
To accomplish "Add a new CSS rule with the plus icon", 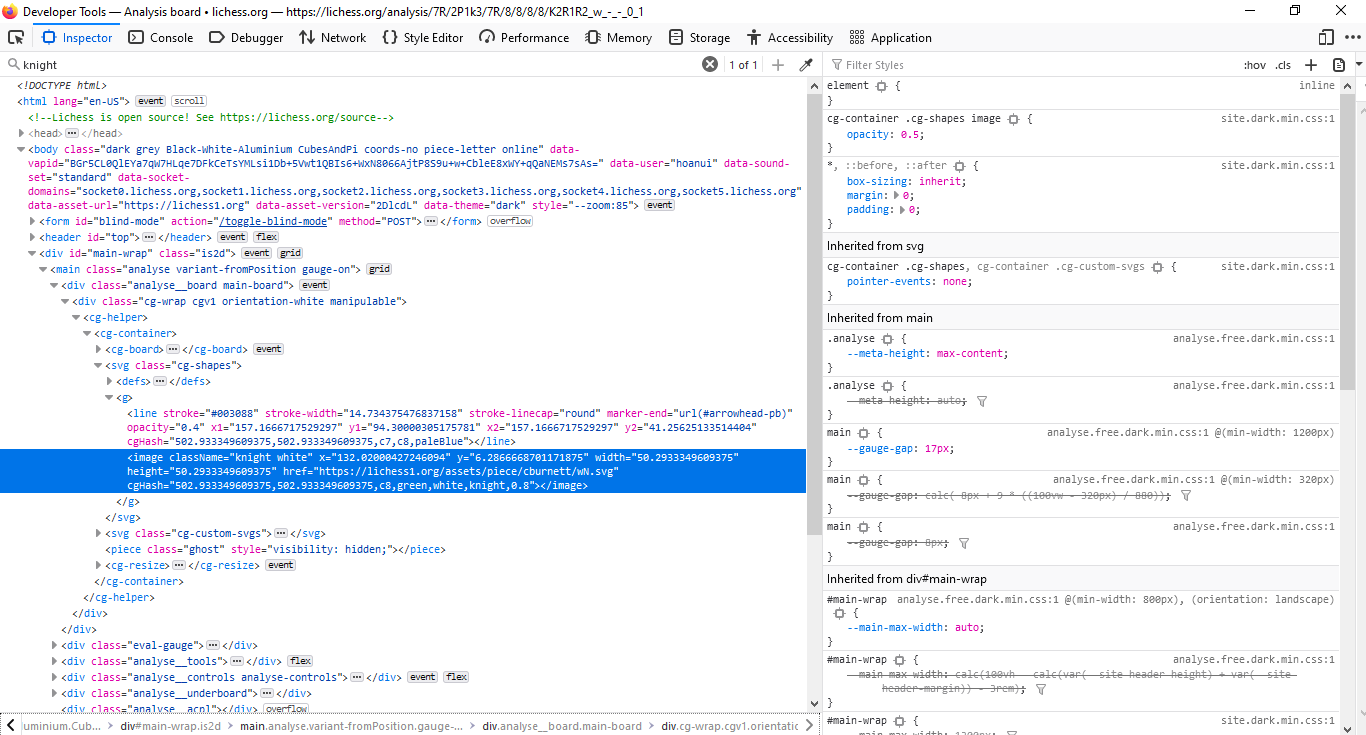I will pyautogui.click(x=1310, y=64).
